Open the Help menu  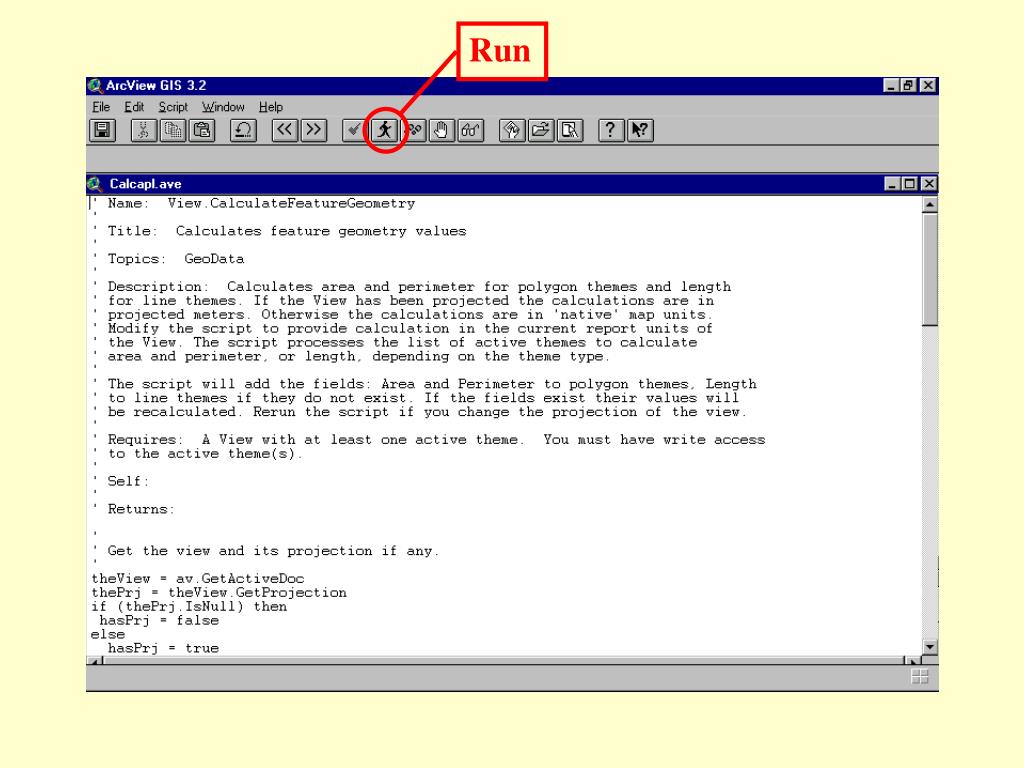(270, 107)
